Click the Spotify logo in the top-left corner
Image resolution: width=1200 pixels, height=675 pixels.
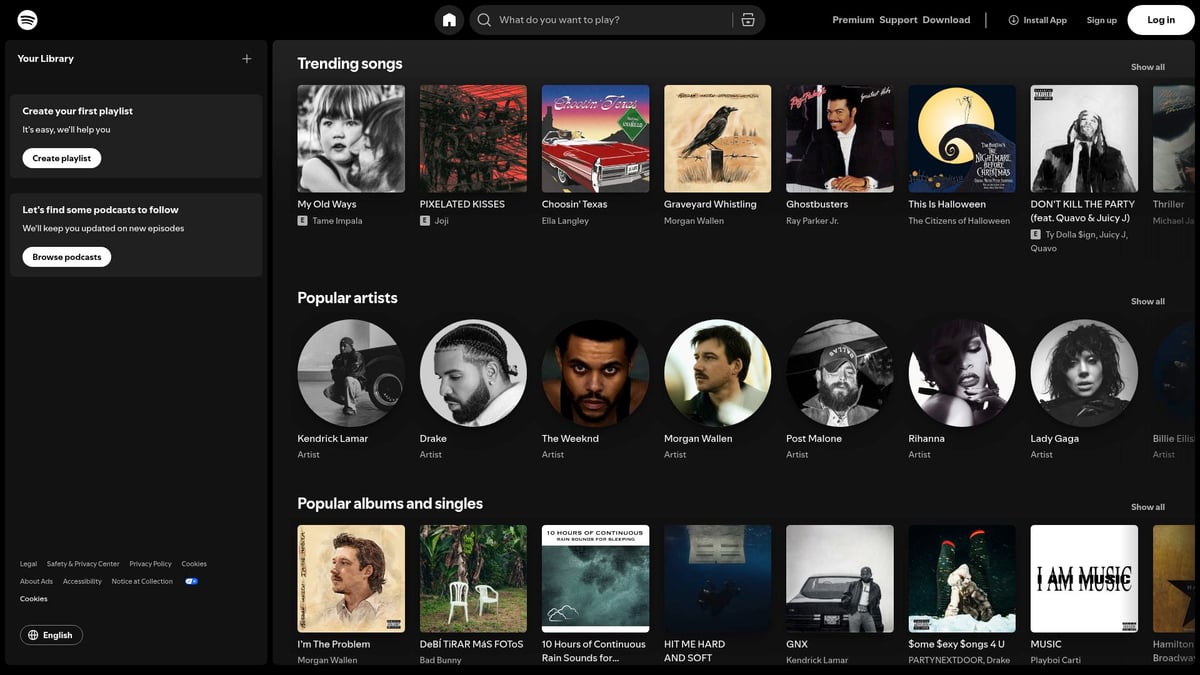click(27, 18)
